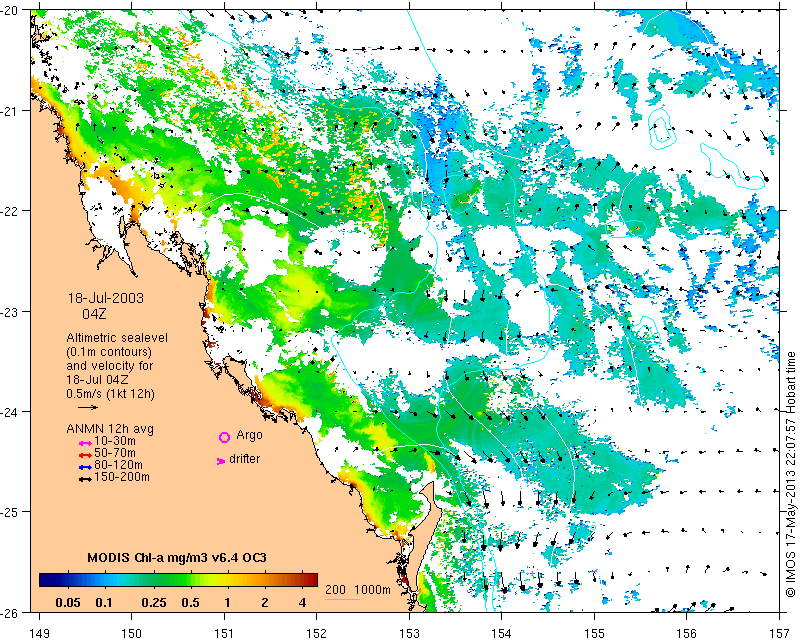
Task: Click the 'drifter' legend label
Action: tap(244, 459)
